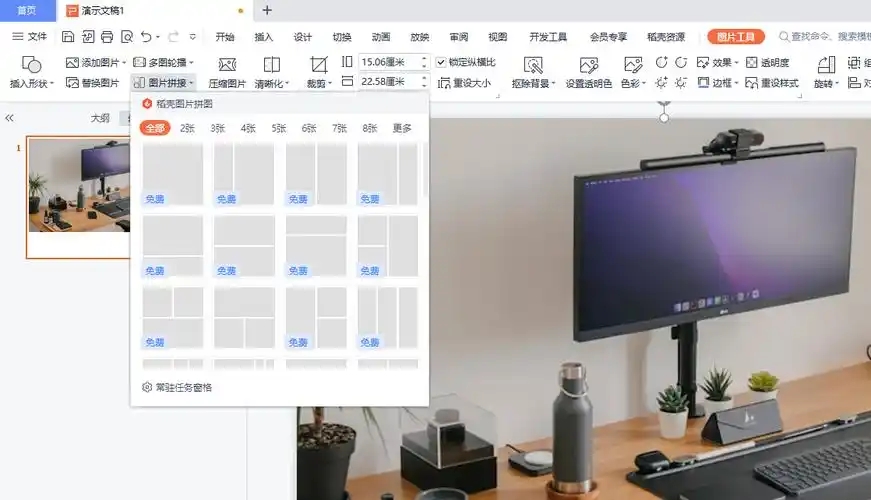Viewport: 871px width, 500px height.
Task: Click 常驻任务窗格 pin task pane
Action: click(x=177, y=387)
